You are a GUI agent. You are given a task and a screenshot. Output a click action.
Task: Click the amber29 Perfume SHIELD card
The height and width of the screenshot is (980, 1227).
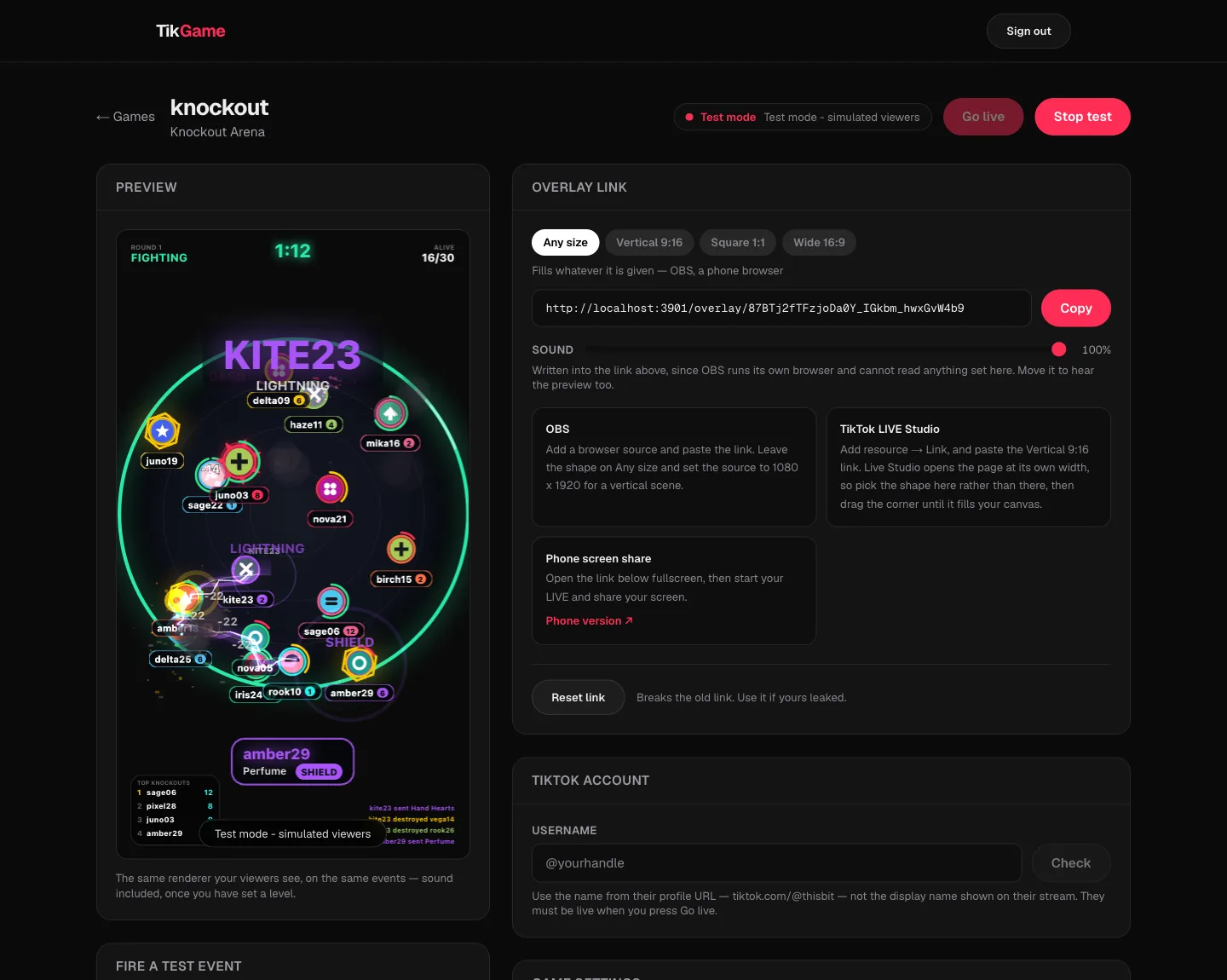click(292, 762)
